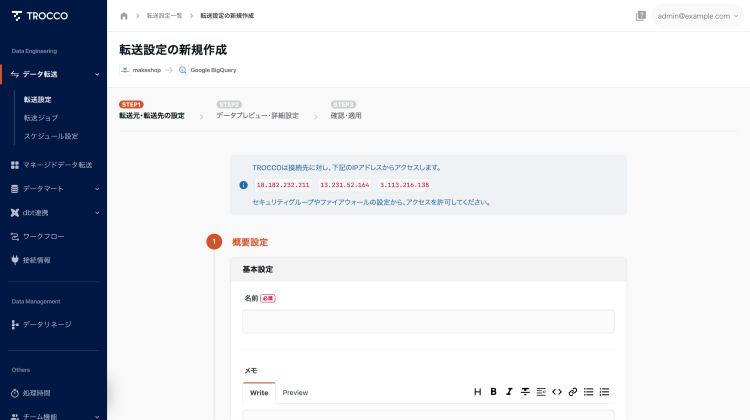Click the 転送設定一覧 breadcrumb link
750x420 pixels.
click(164, 16)
